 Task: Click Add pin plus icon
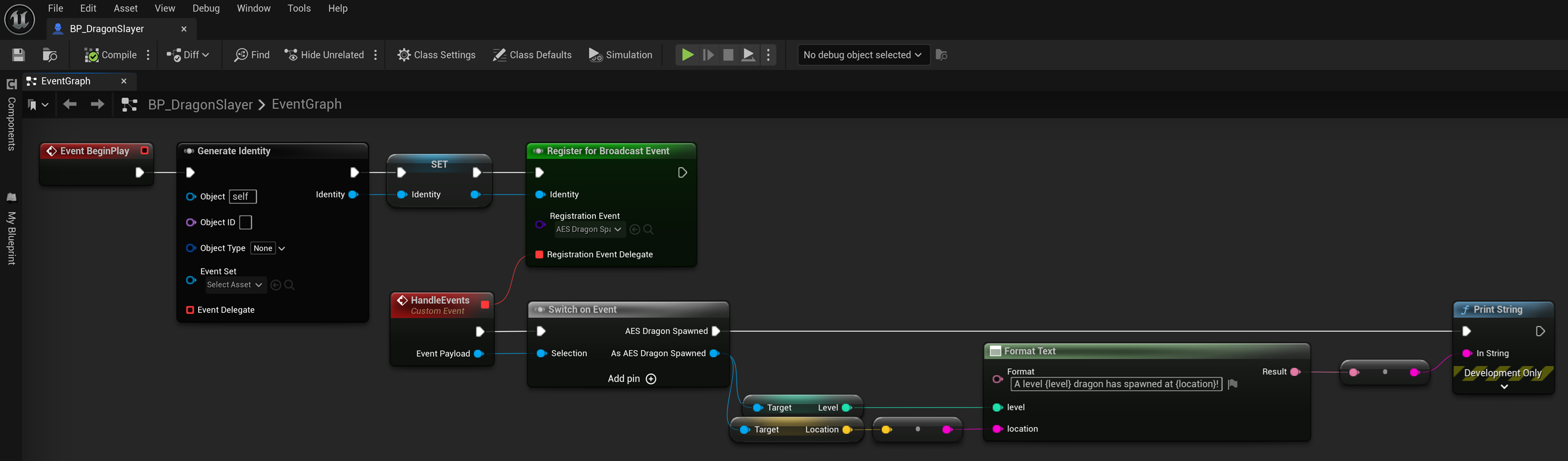(x=651, y=379)
